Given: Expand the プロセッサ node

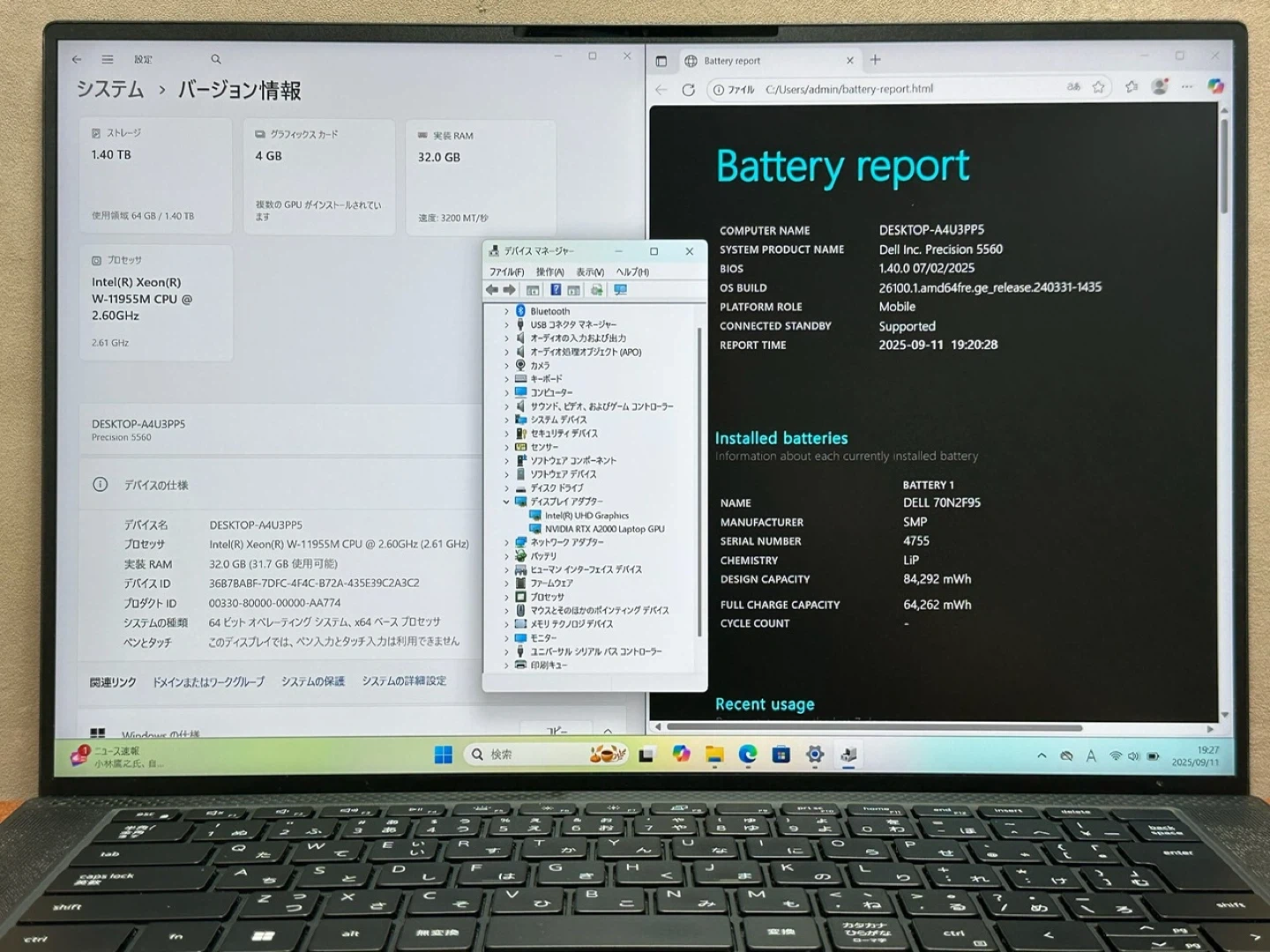Looking at the screenshot, I should coord(506,597).
